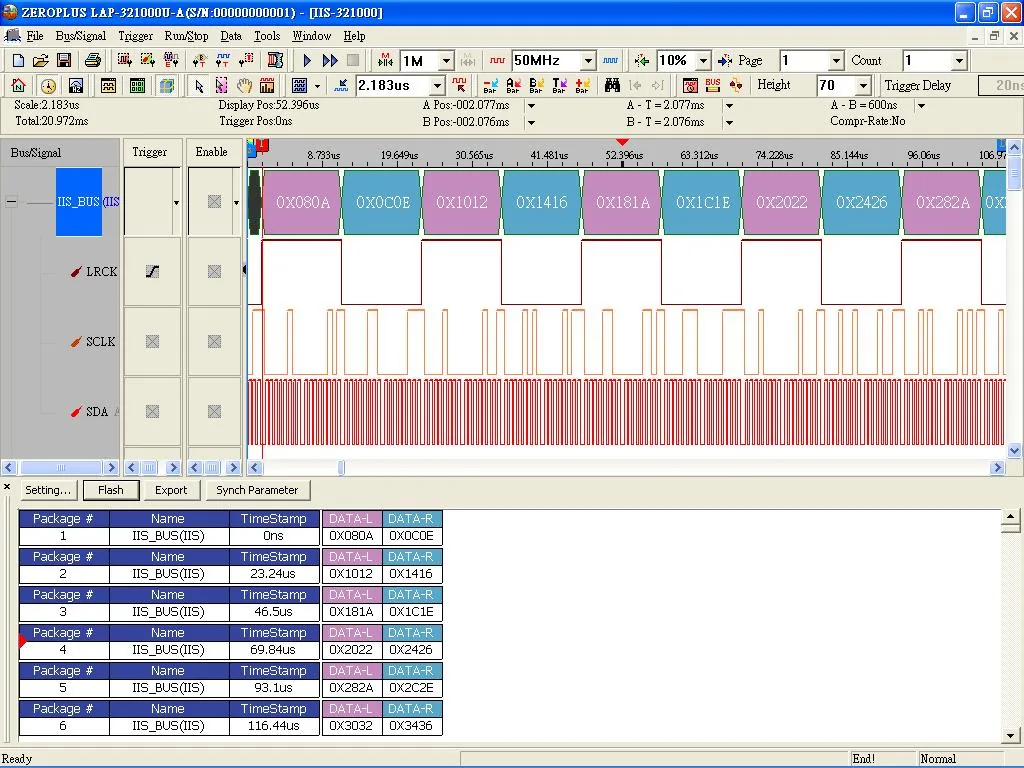Click the B Bar go-to icon
The width and height of the screenshot is (1024, 768).
pyautogui.click(x=536, y=86)
